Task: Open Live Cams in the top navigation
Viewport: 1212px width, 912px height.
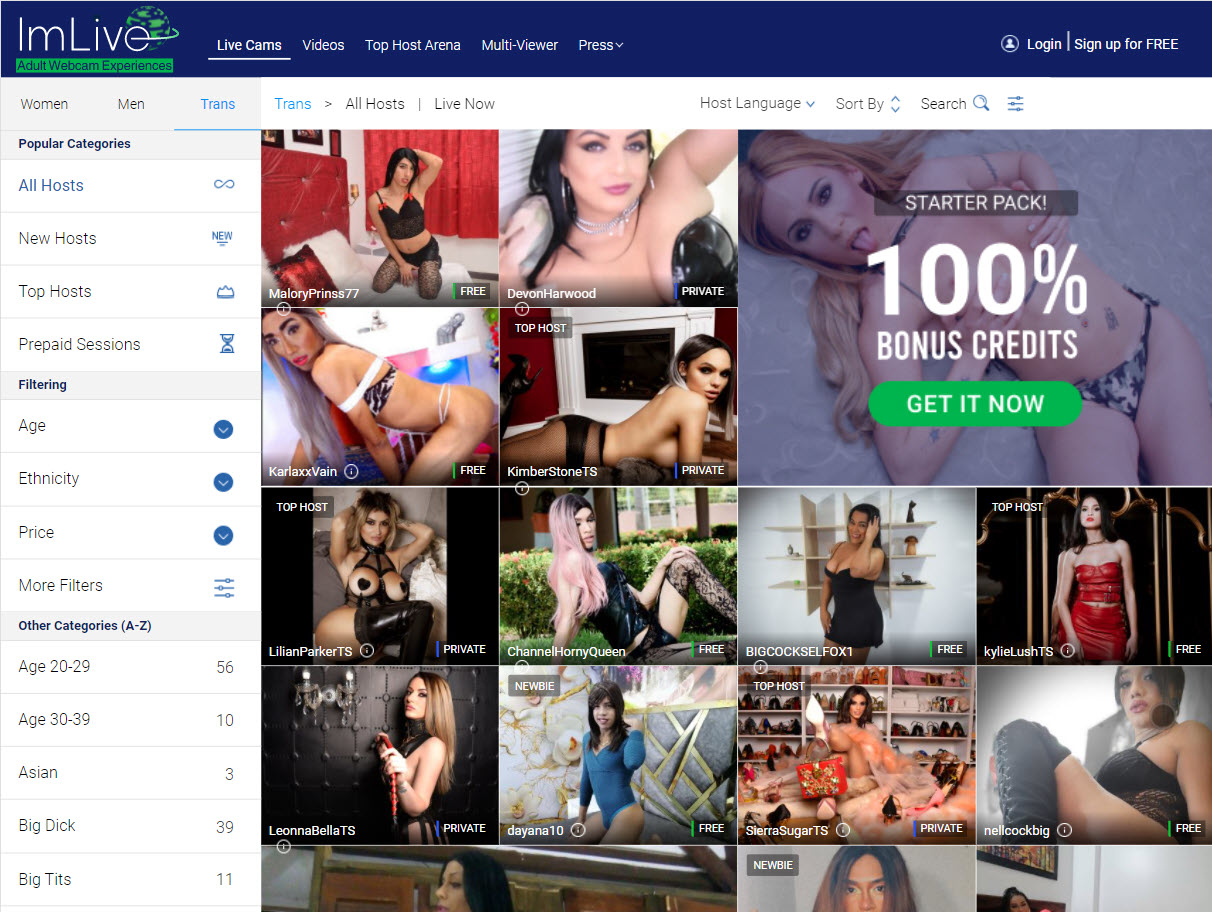Action: (249, 45)
